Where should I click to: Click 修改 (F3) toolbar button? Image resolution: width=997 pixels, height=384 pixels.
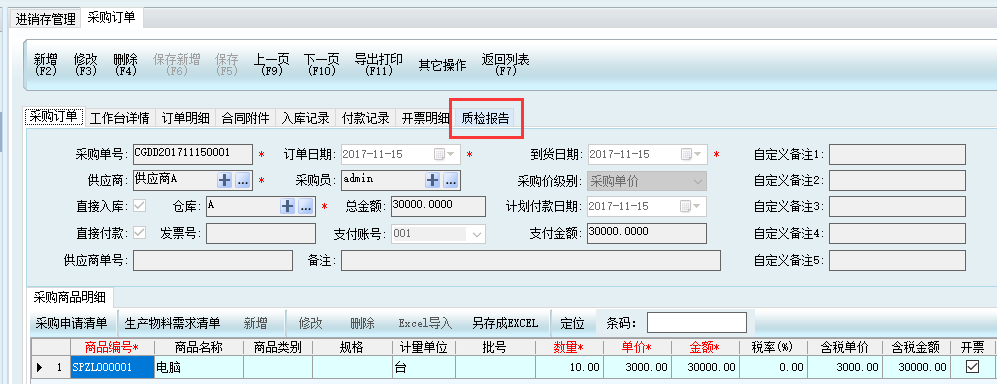85,64
